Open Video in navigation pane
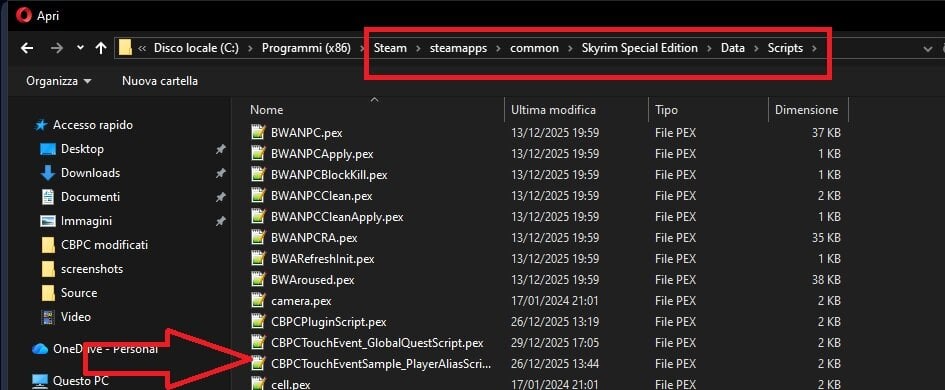The width and height of the screenshot is (945, 390). point(75,317)
